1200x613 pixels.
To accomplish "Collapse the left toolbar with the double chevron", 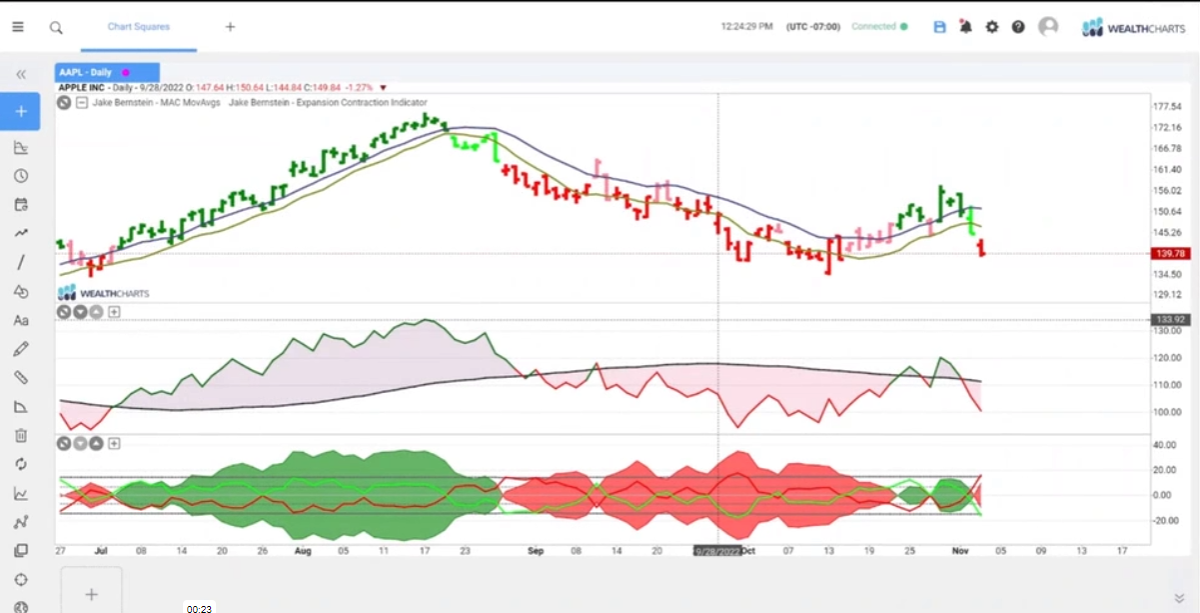I will (x=20, y=74).
